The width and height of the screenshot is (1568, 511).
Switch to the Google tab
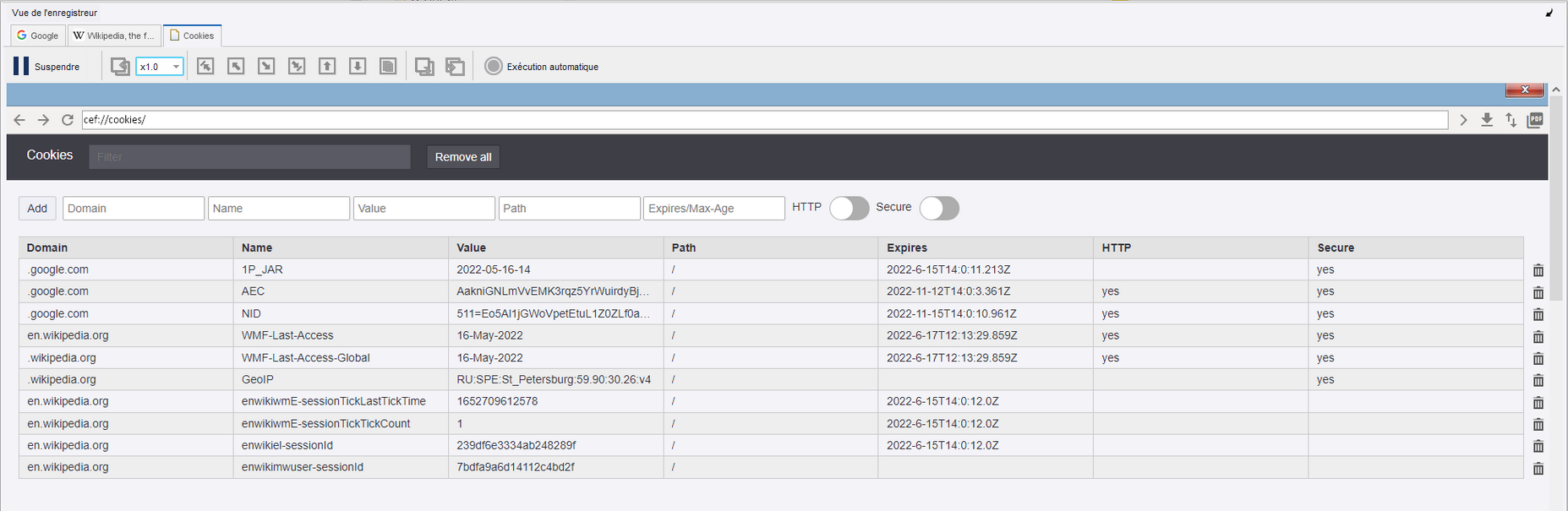38,35
